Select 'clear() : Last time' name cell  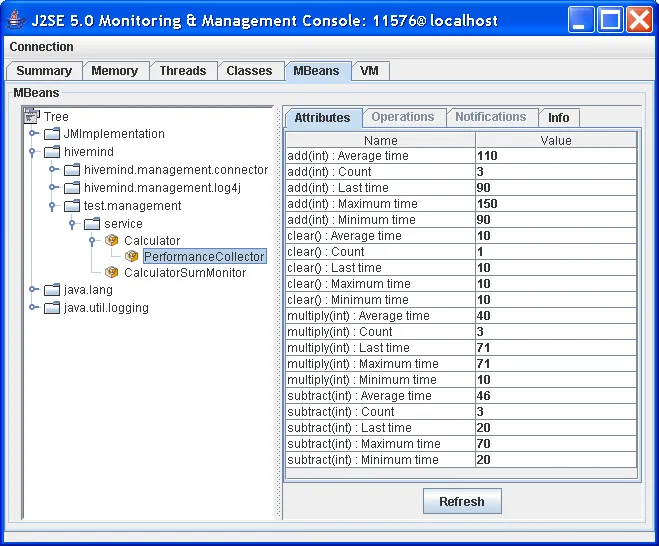[381, 267]
